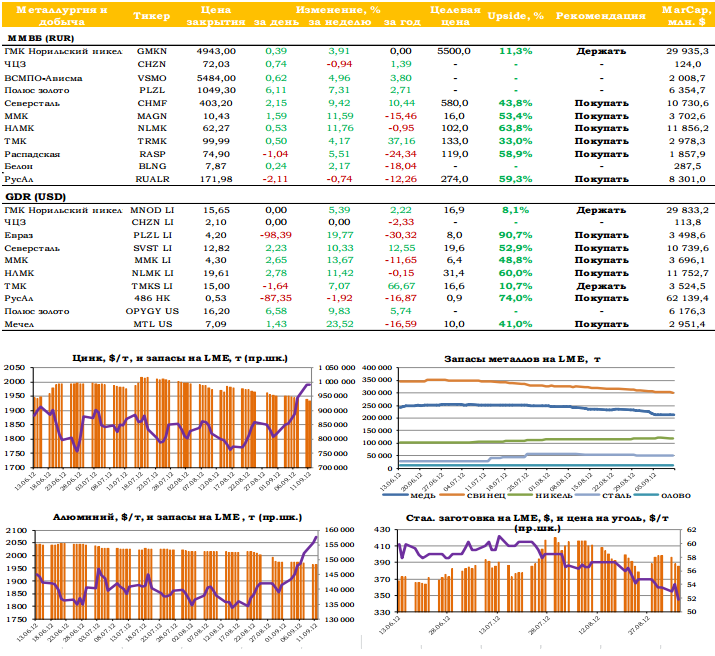Click company name 'ВСМПО-Ависма'
The image size is (715, 656).
(43, 78)
